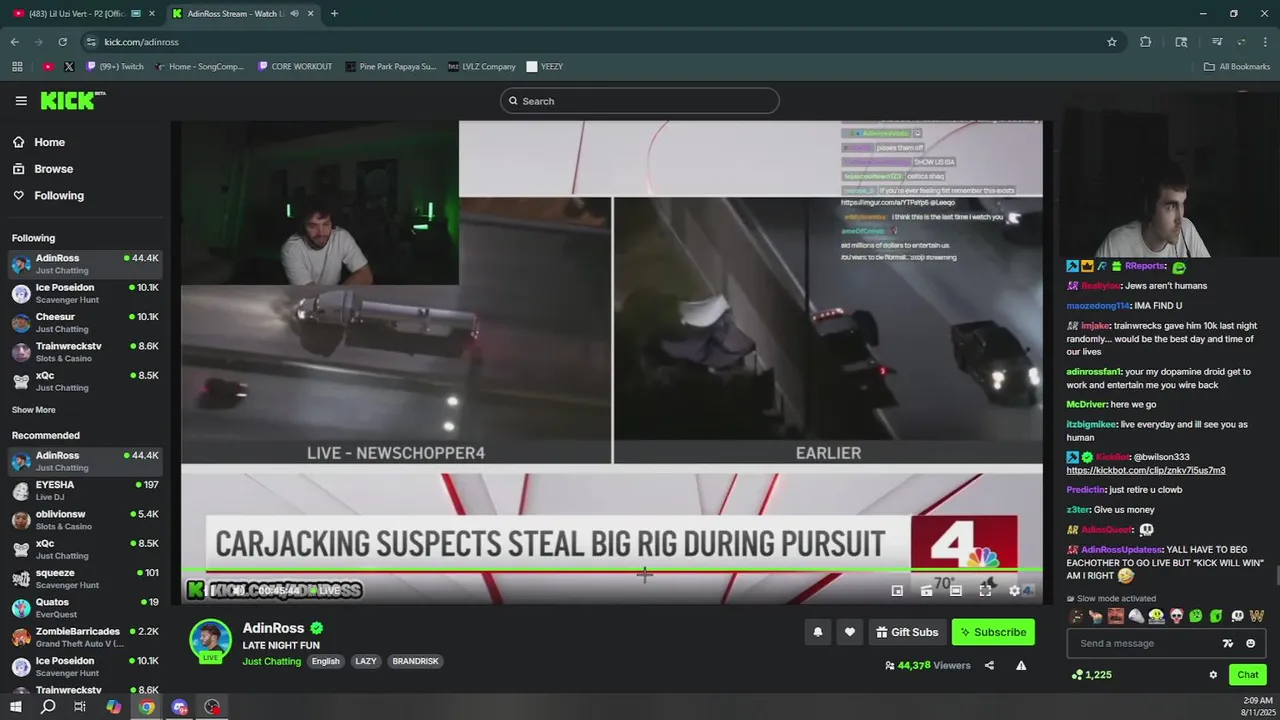Open the emoji picker in chat box

(x=1251, y=643)
